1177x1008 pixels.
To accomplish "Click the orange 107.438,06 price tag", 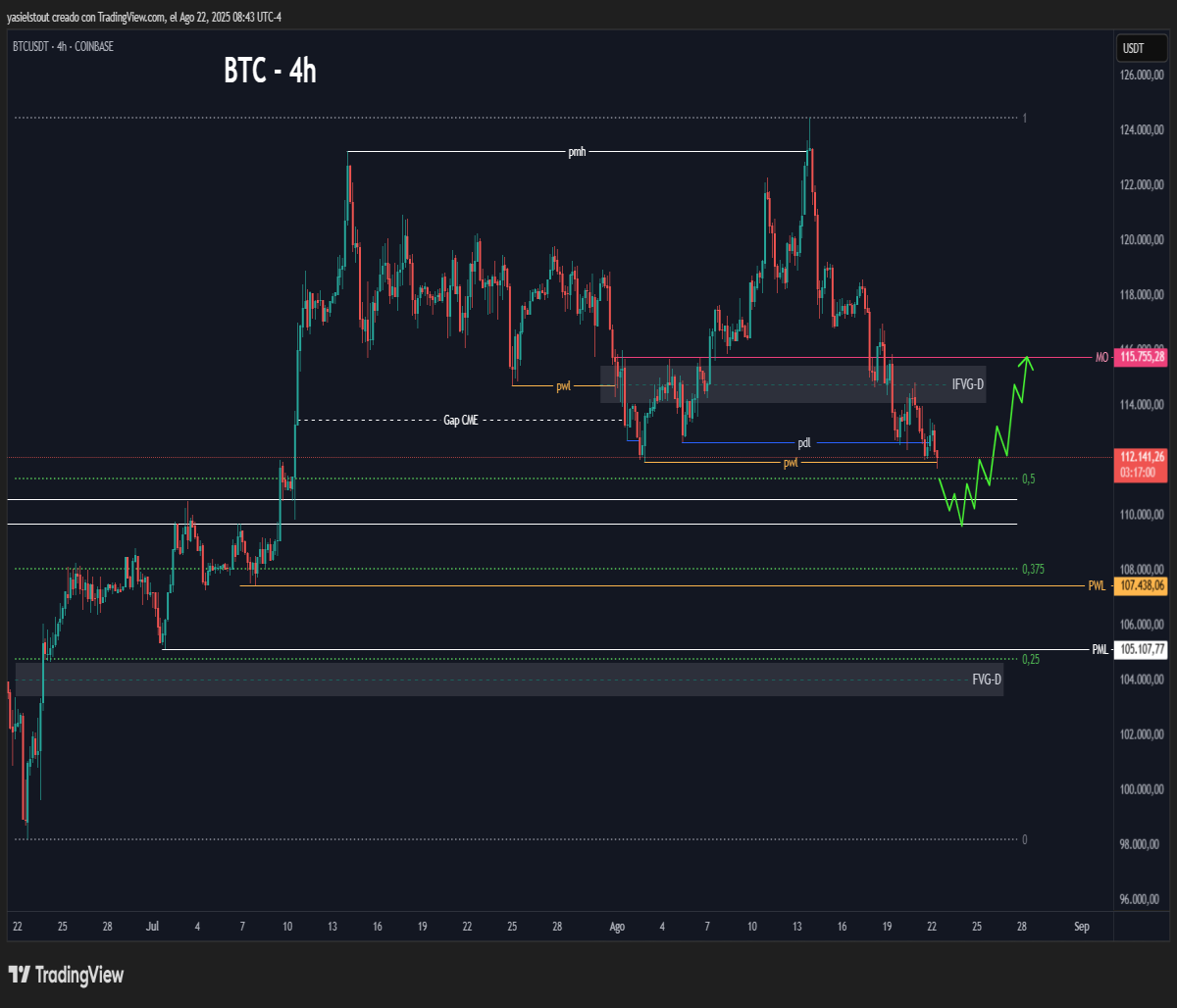I will tap(1141, 585).
